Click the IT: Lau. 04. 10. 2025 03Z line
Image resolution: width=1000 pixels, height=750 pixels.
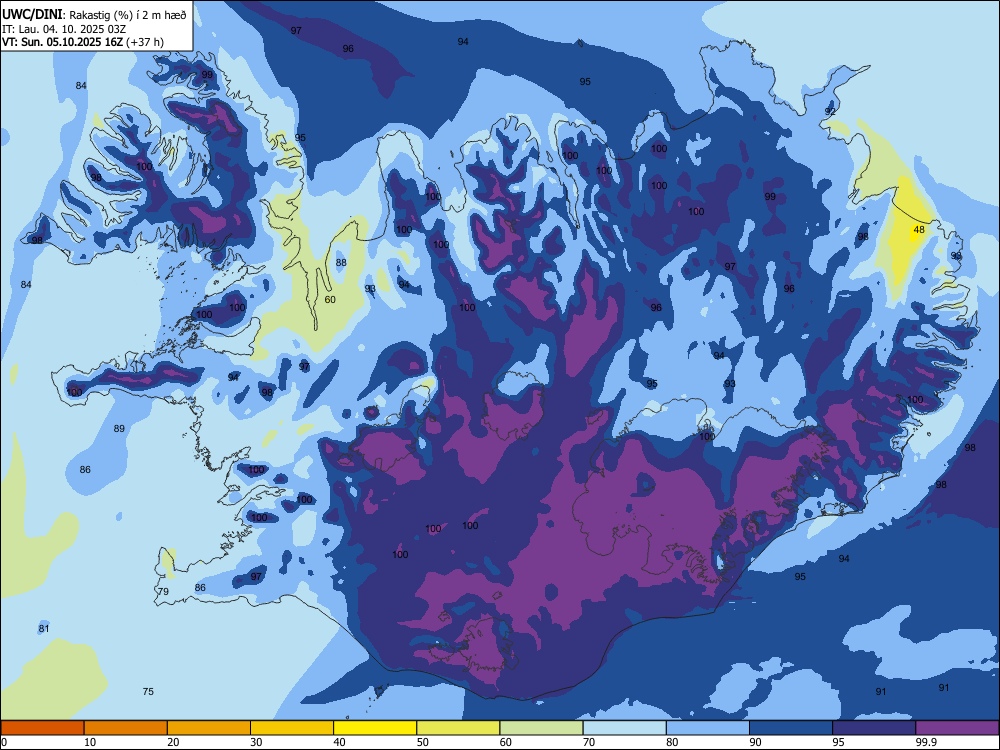[x=64, y=29]
